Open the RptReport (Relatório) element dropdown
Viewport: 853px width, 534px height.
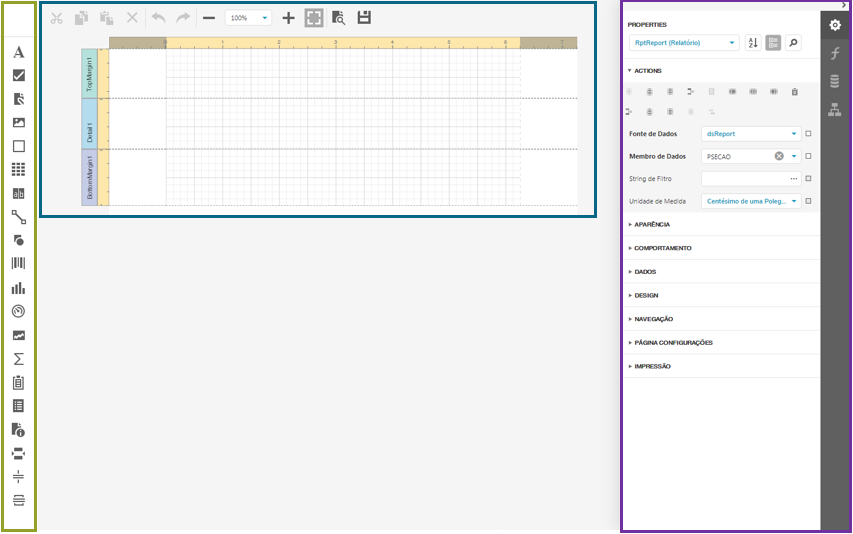pos(684,42)
